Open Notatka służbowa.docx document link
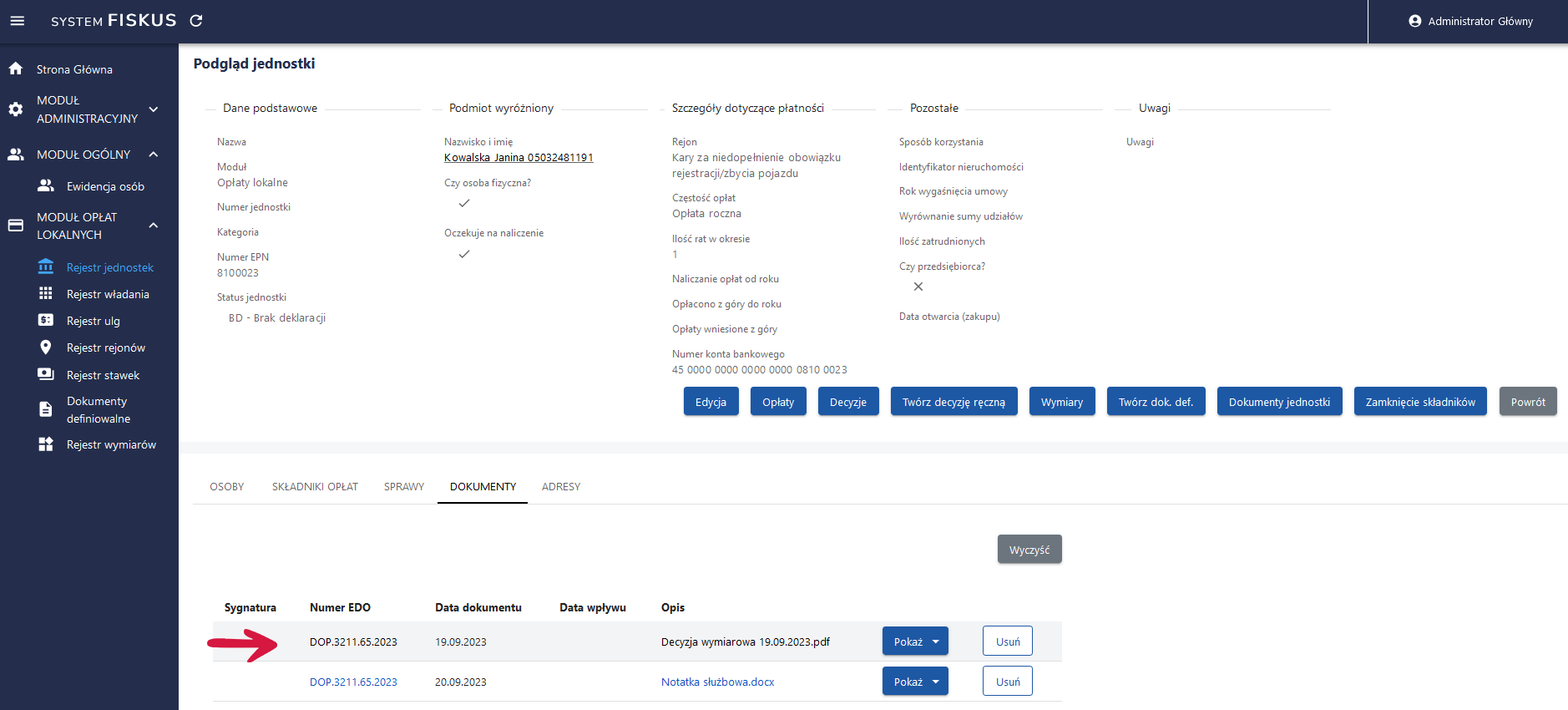The image size is (1568, 710). (x=717, y=682)
